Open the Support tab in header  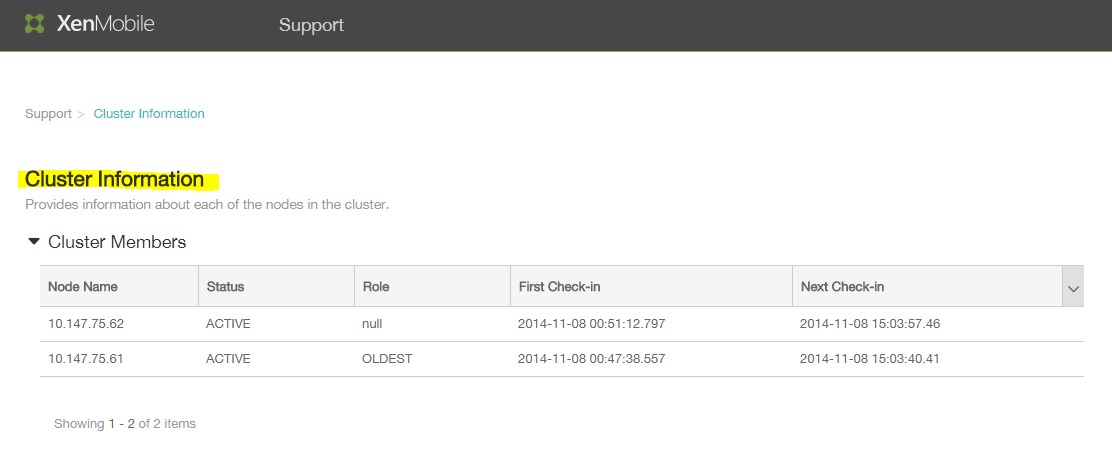[311, 25]
